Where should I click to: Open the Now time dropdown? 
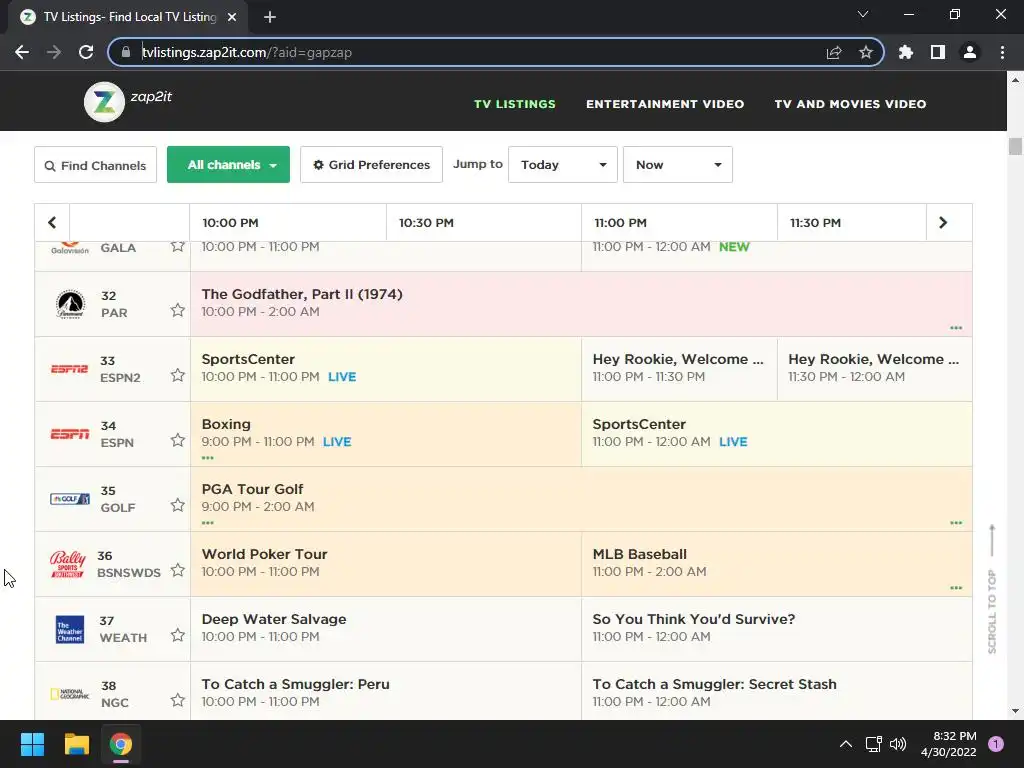(678, 165)
